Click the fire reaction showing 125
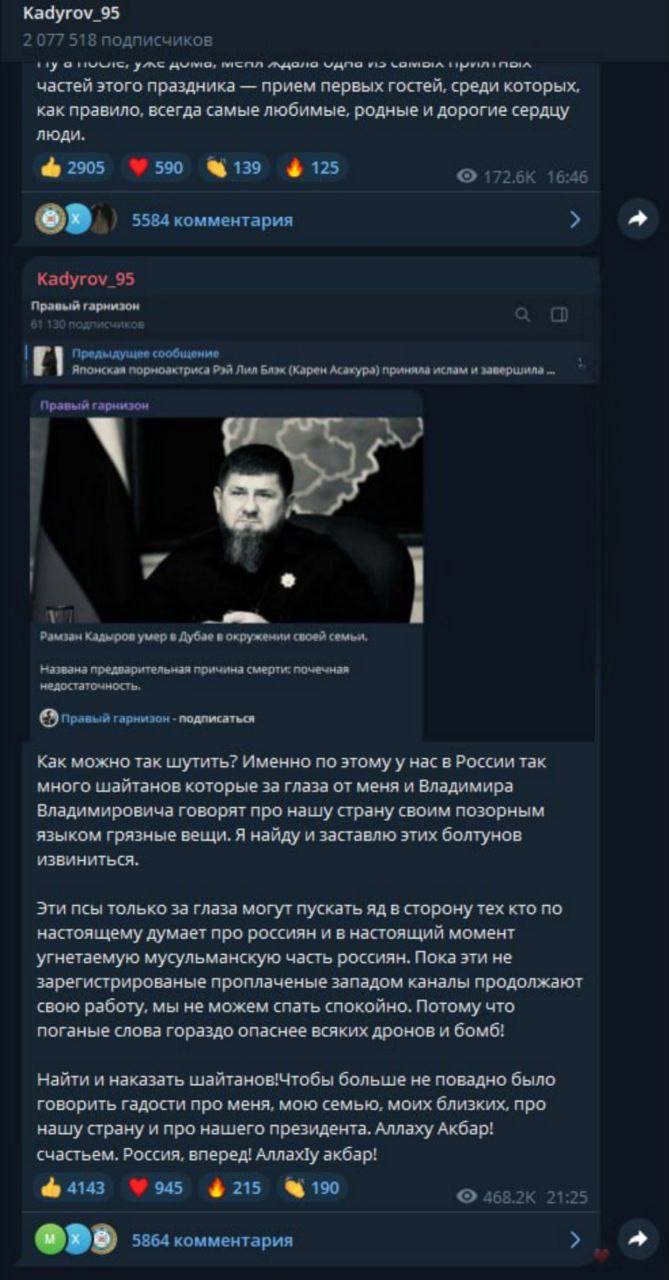 pos(313,167)
